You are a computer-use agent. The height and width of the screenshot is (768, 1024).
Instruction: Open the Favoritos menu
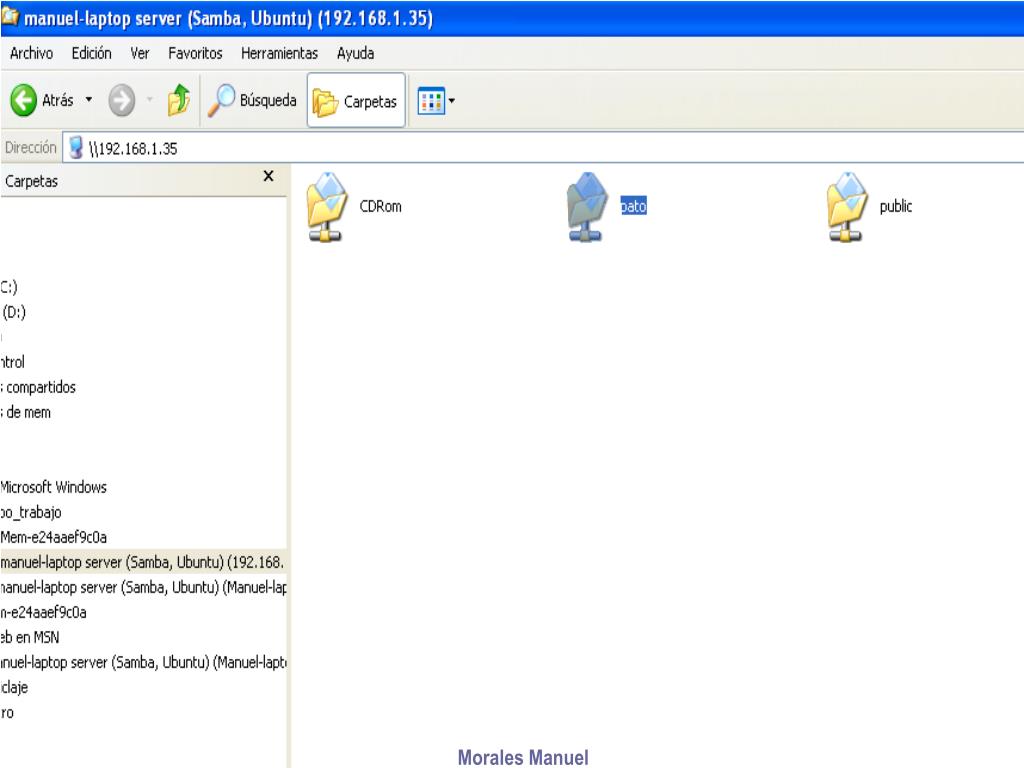[x=195, y=54]
